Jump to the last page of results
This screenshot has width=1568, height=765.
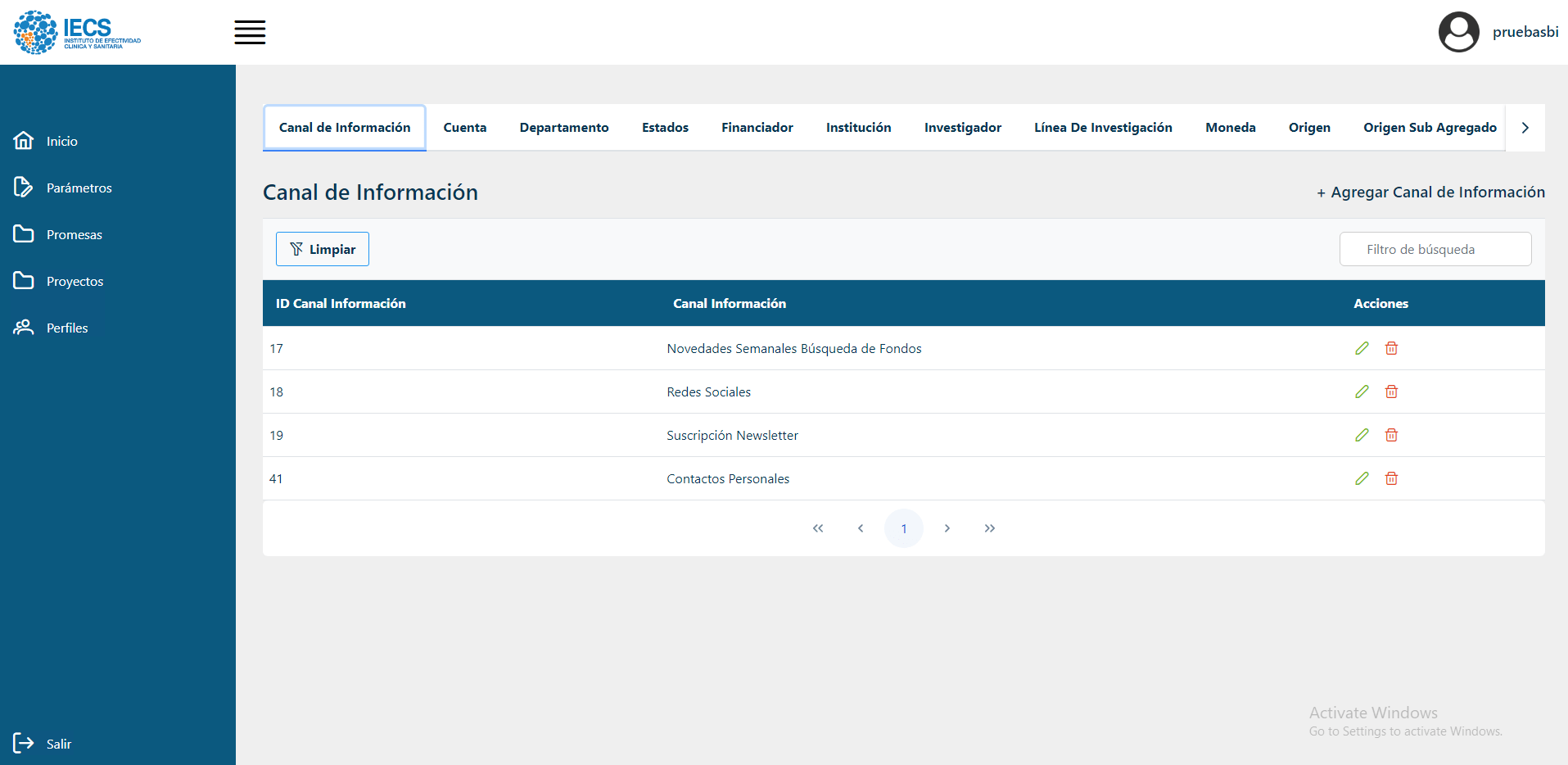click(989, 528)
